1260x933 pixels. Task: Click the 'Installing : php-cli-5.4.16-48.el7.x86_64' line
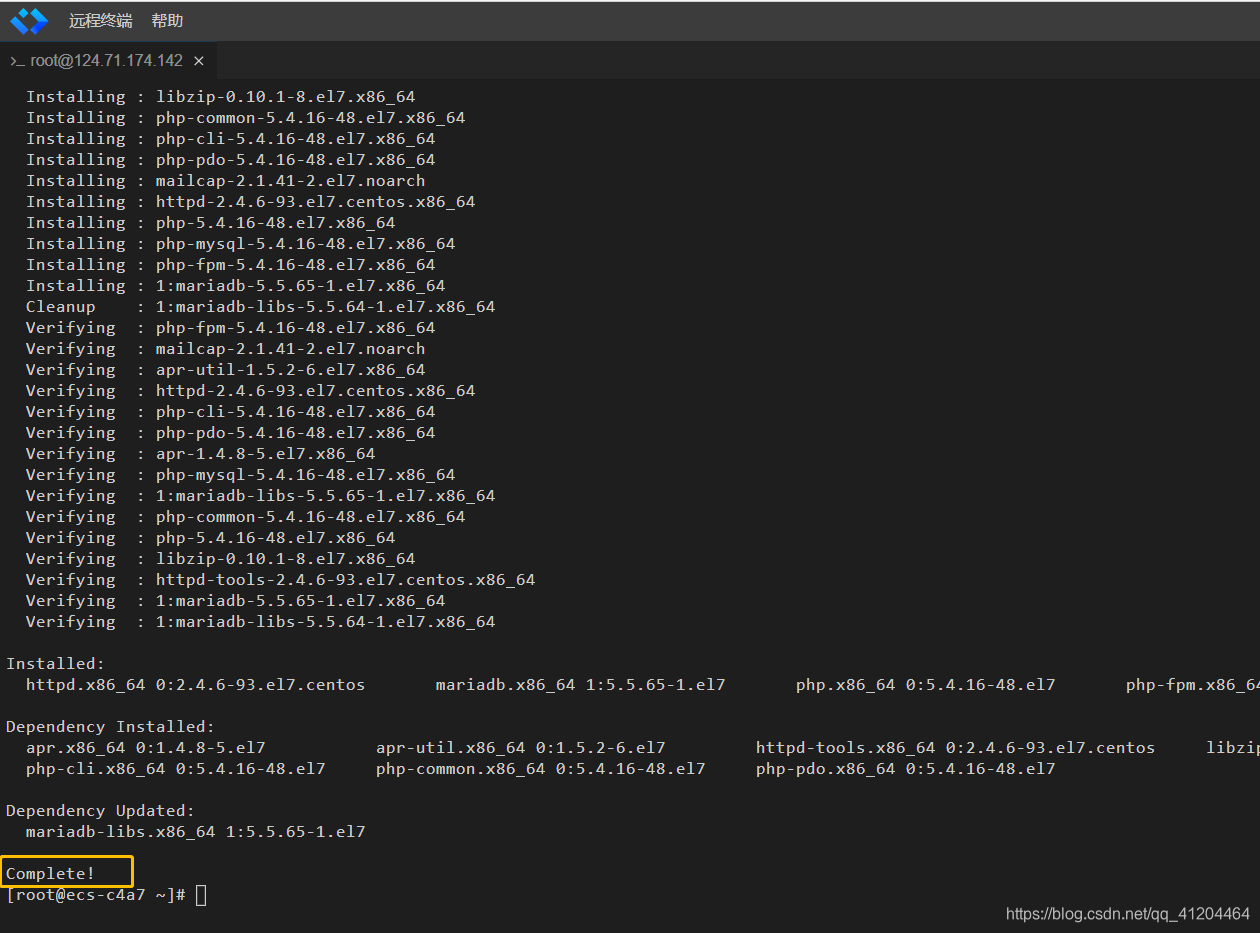(230, 139)
